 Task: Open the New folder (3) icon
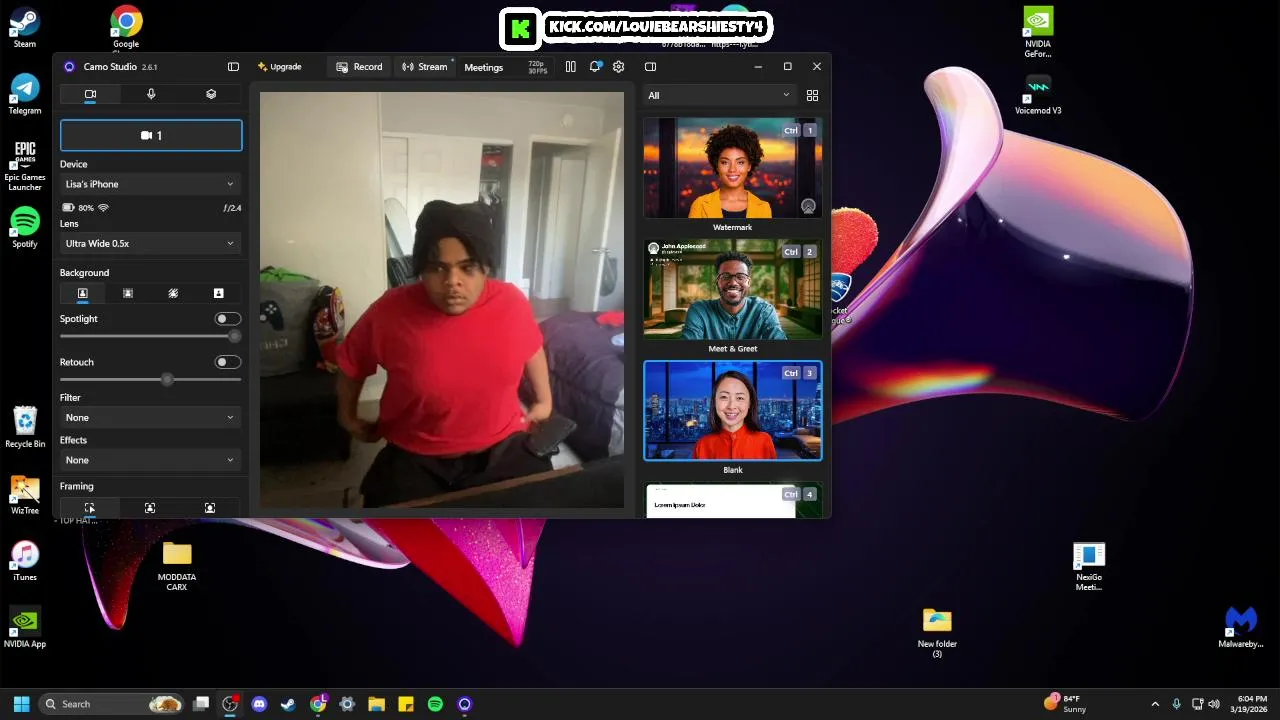click(x=937, y=633)
